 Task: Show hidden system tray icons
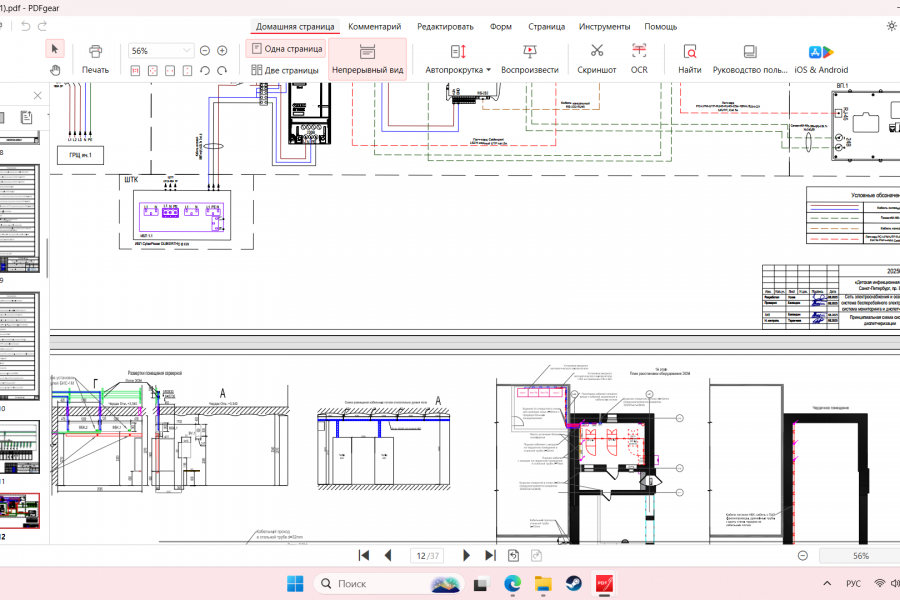826,583
